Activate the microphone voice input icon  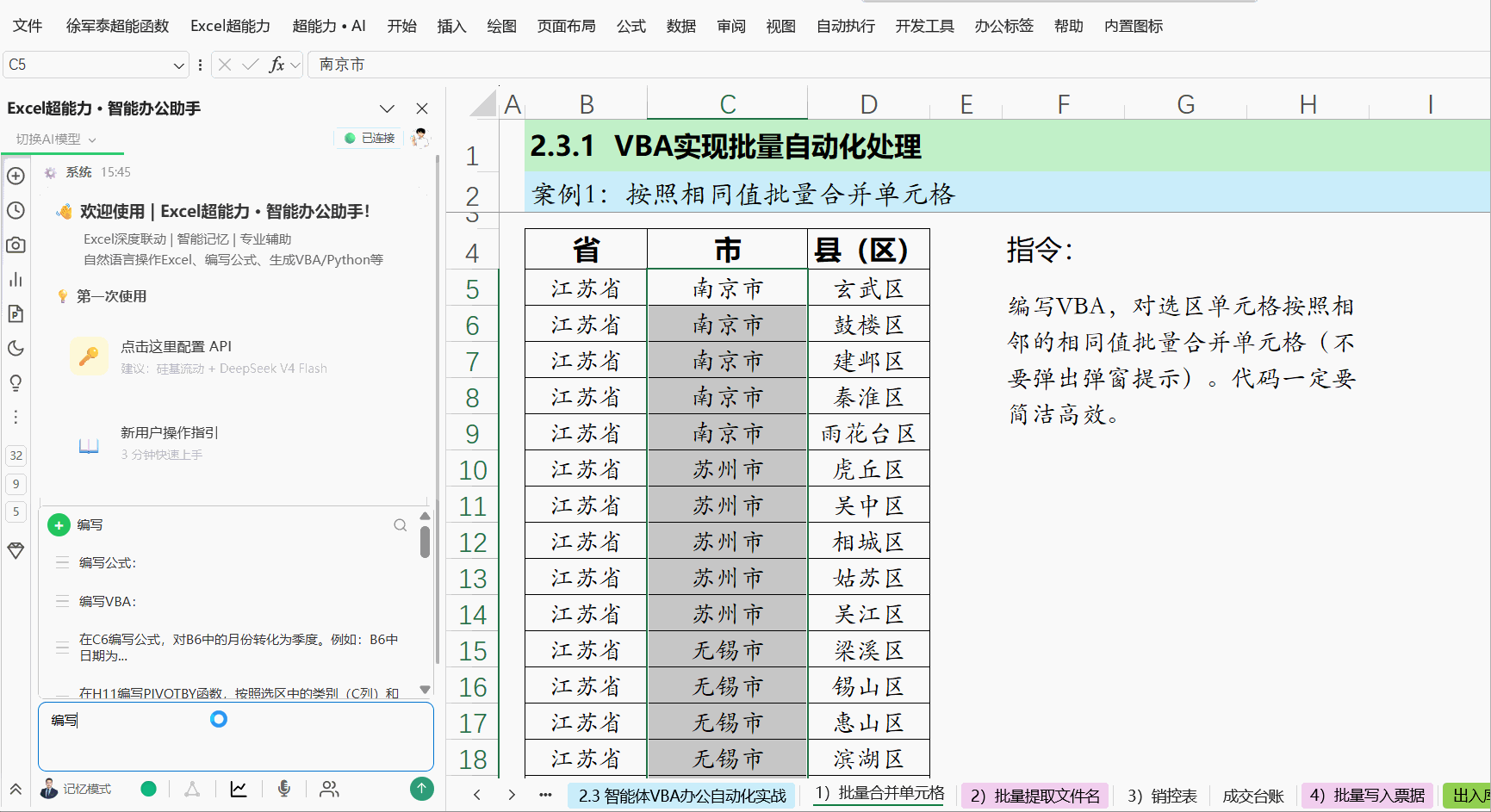pos(284,789)
